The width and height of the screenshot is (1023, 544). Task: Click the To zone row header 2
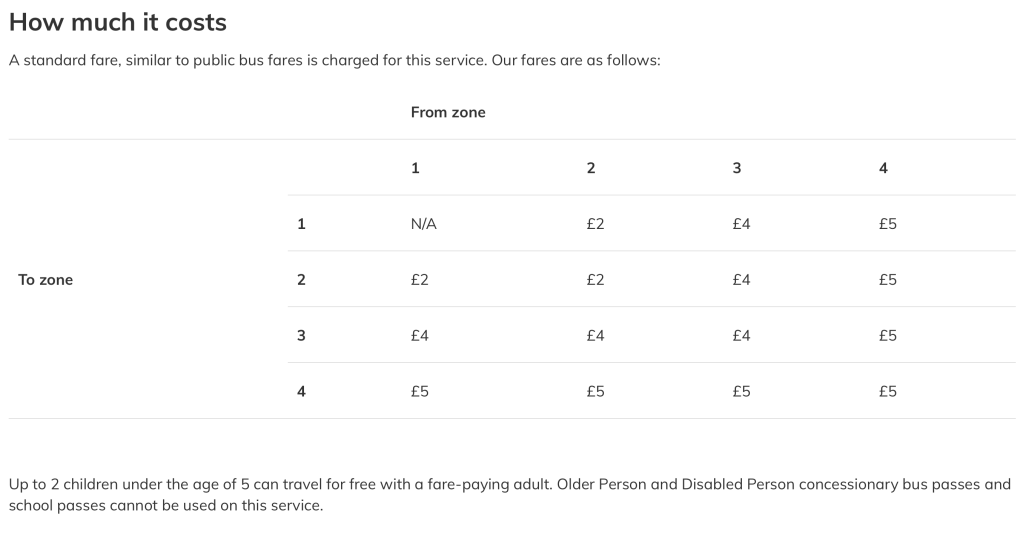(x=301, y=280)
